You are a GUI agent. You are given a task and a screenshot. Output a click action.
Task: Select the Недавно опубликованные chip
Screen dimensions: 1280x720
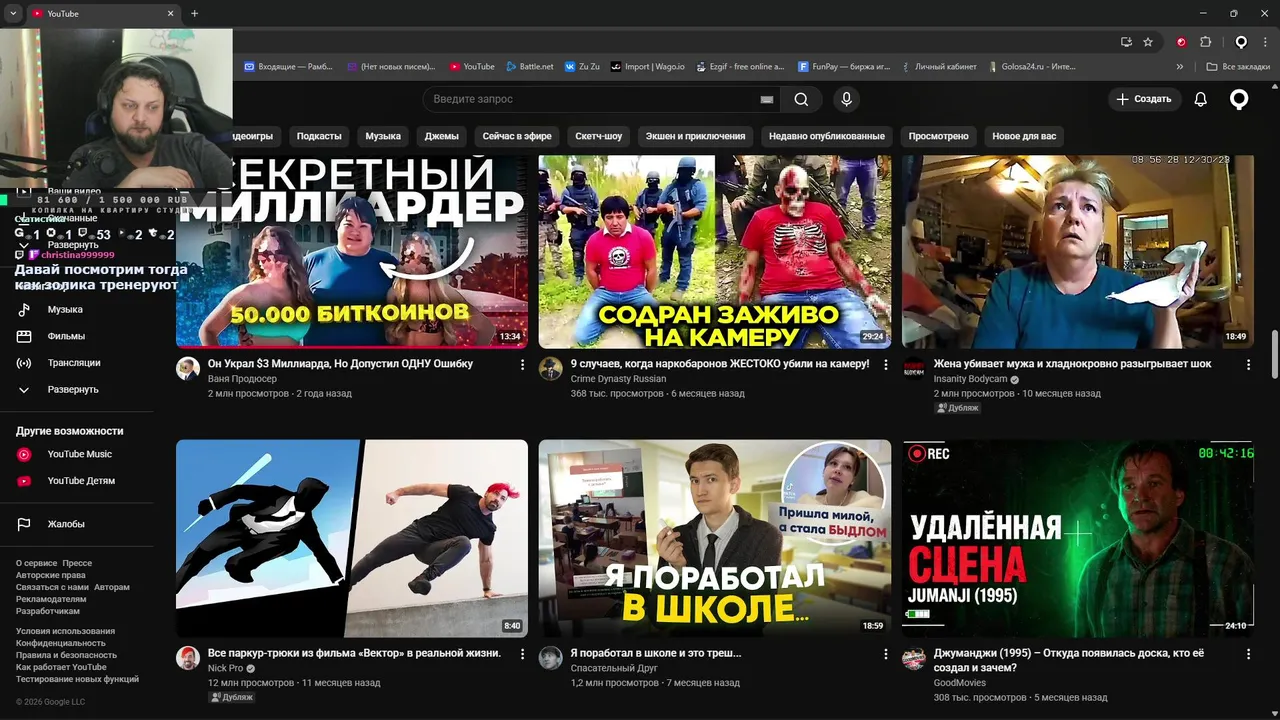click(x=826, y=136)
